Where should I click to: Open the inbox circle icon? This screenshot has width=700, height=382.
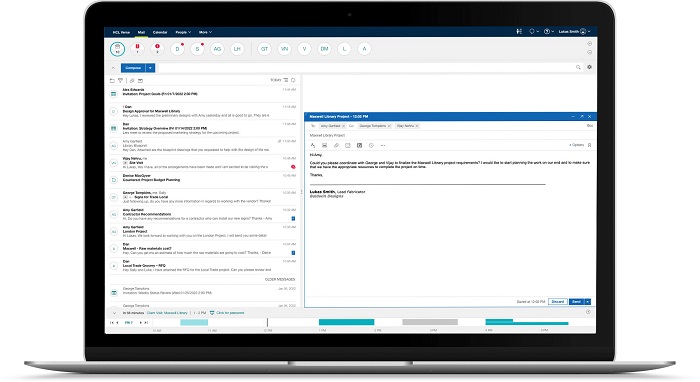[x=117, y=49]
